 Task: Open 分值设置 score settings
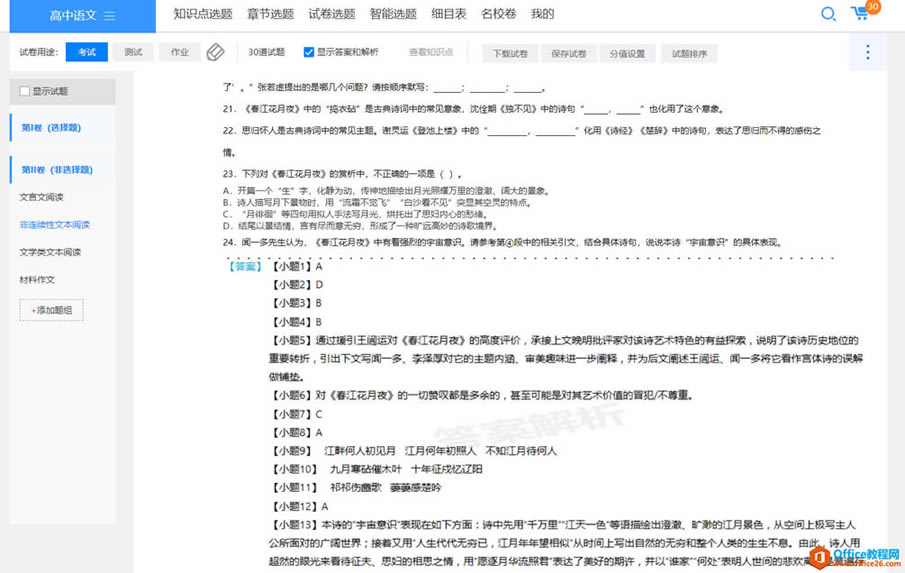tap(627, 53)
